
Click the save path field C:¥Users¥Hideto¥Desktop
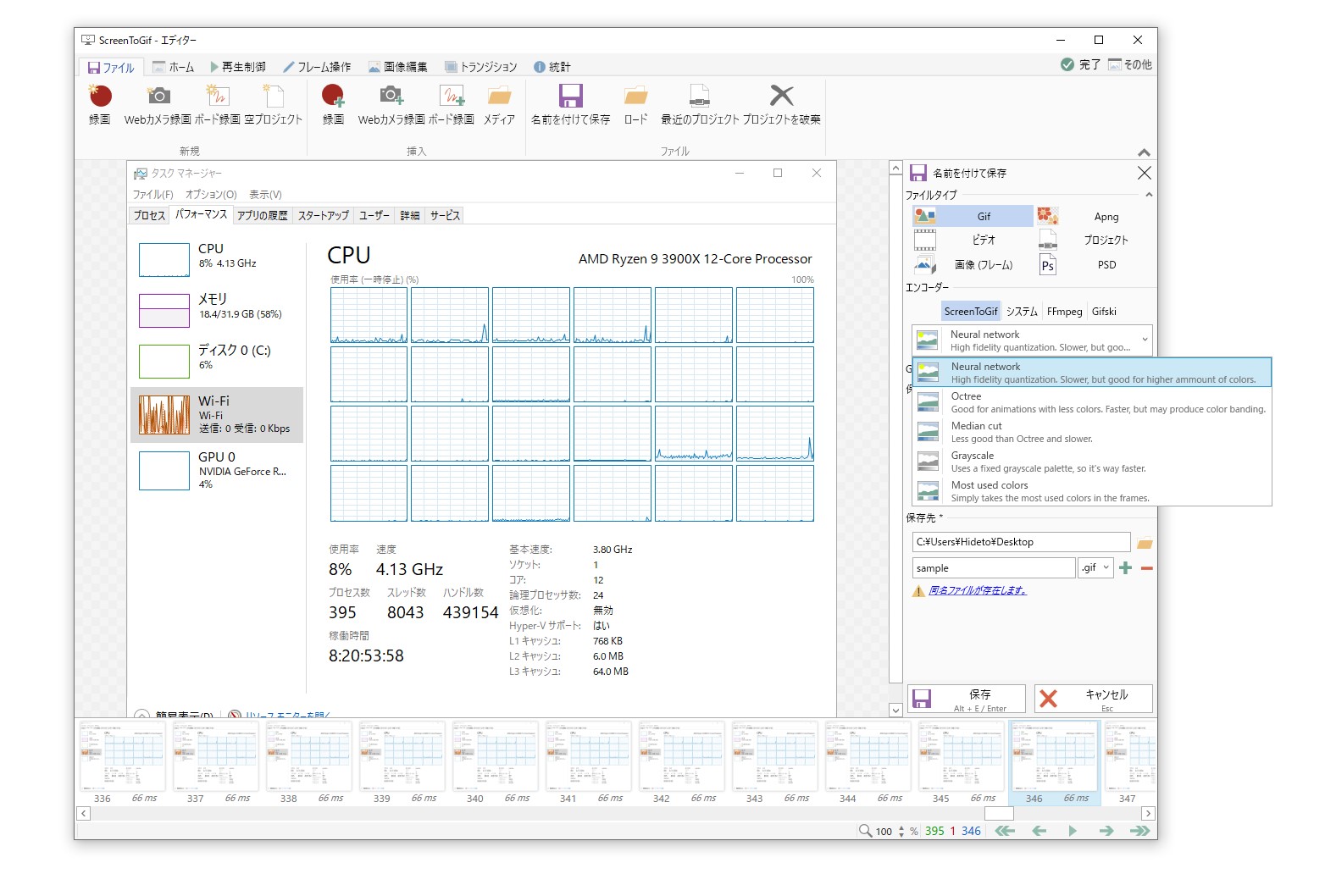pos(1021,542)
